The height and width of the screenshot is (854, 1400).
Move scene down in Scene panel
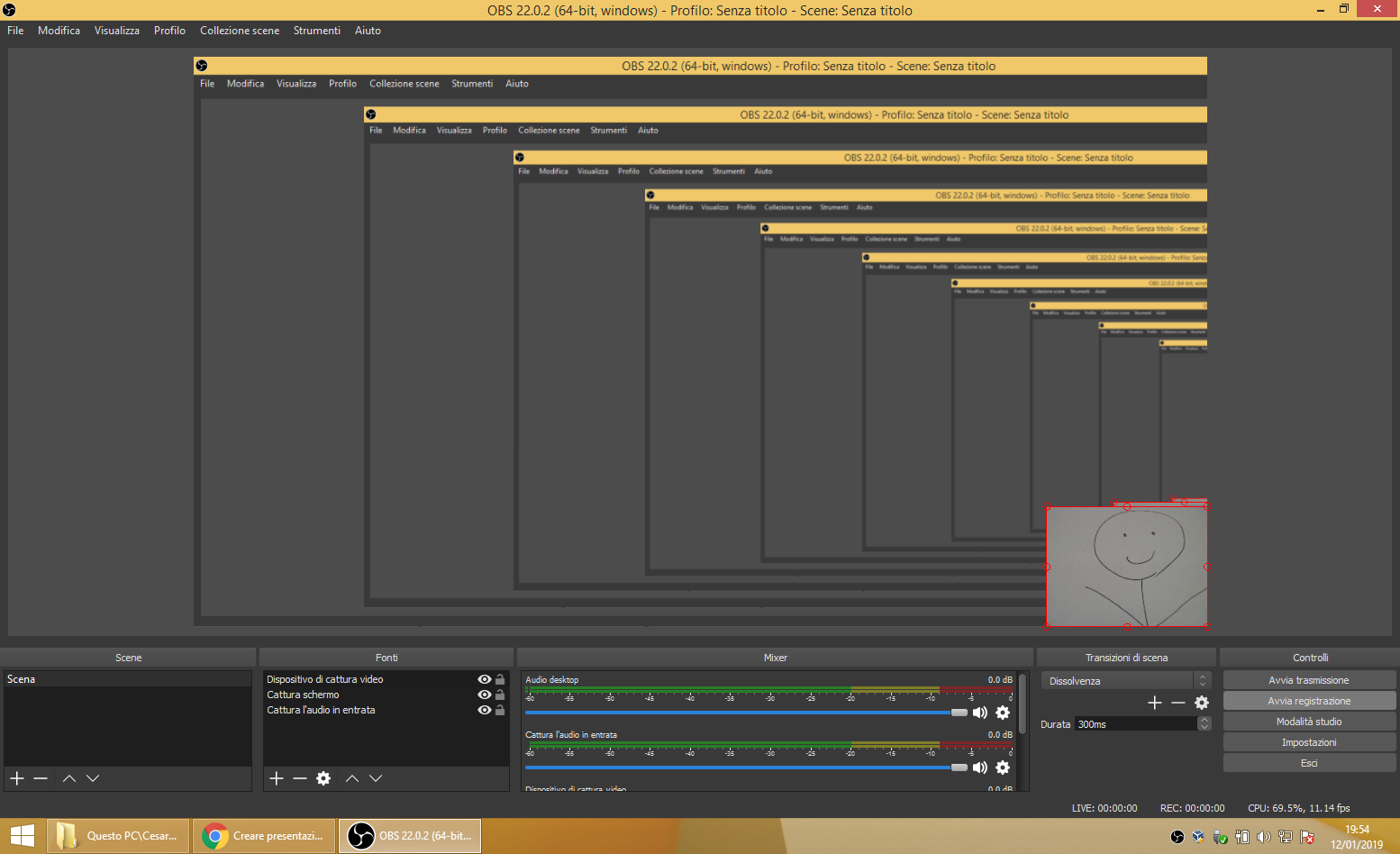click(93, 778)
